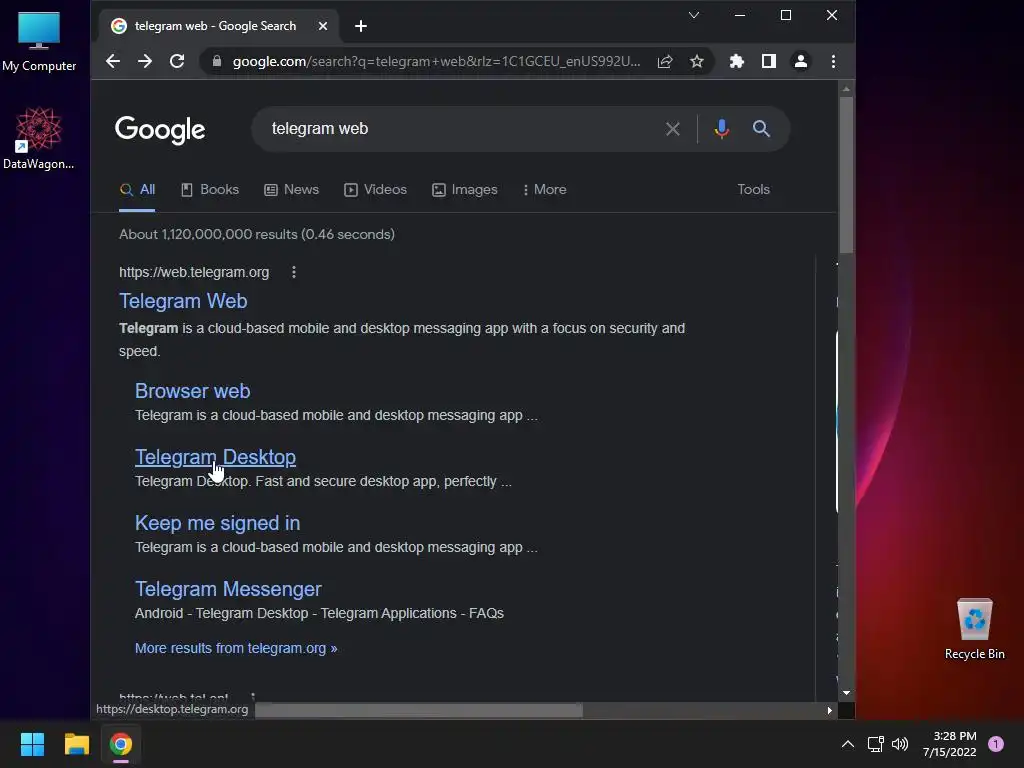Image resolution: width=1024 pixels, height=768 pixels.
Task: Open the clock showing 3:28 PM
Action: tap(950, 744)
